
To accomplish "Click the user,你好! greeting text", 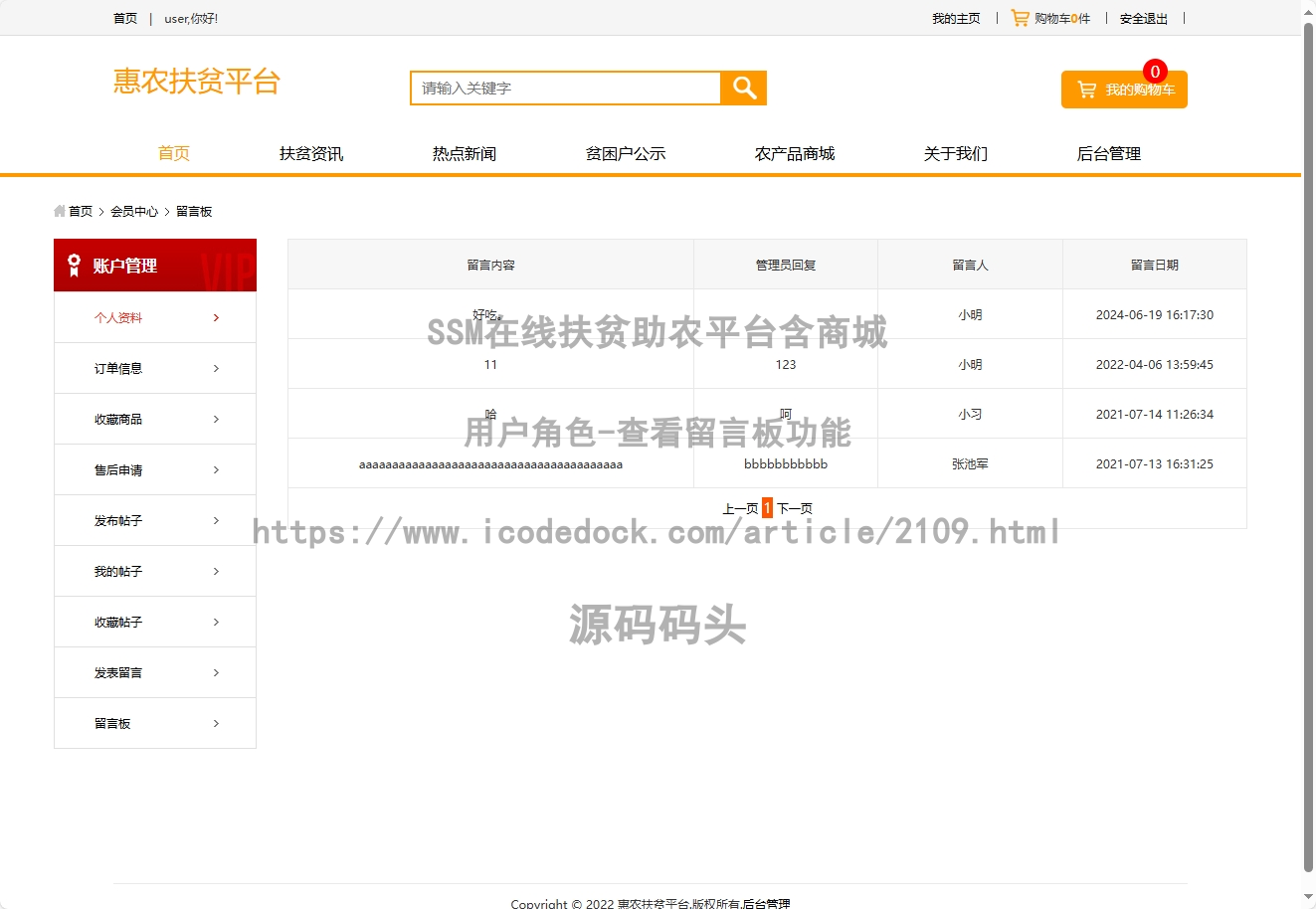I will click(191, 18).
